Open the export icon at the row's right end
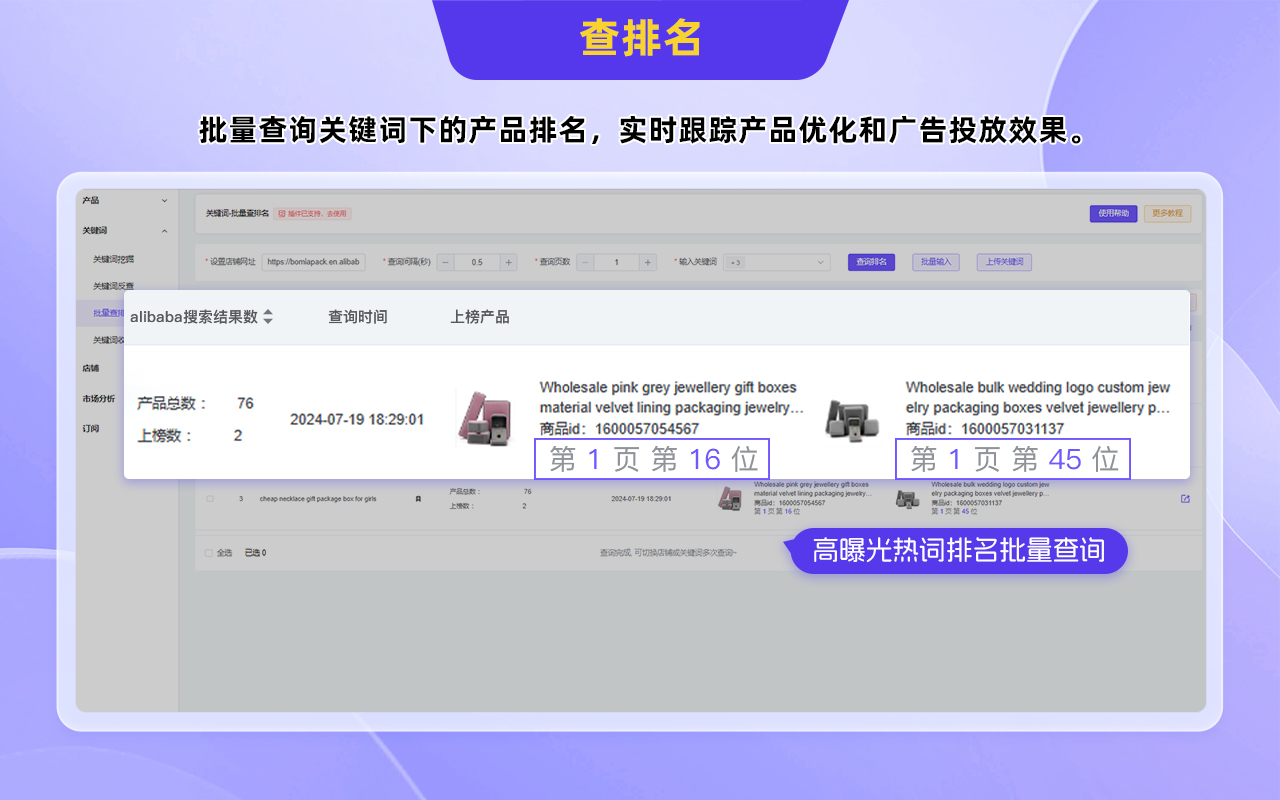The height and width of the screenshot is (800, 1280). pyautogui.click(x=1185, y=498)
